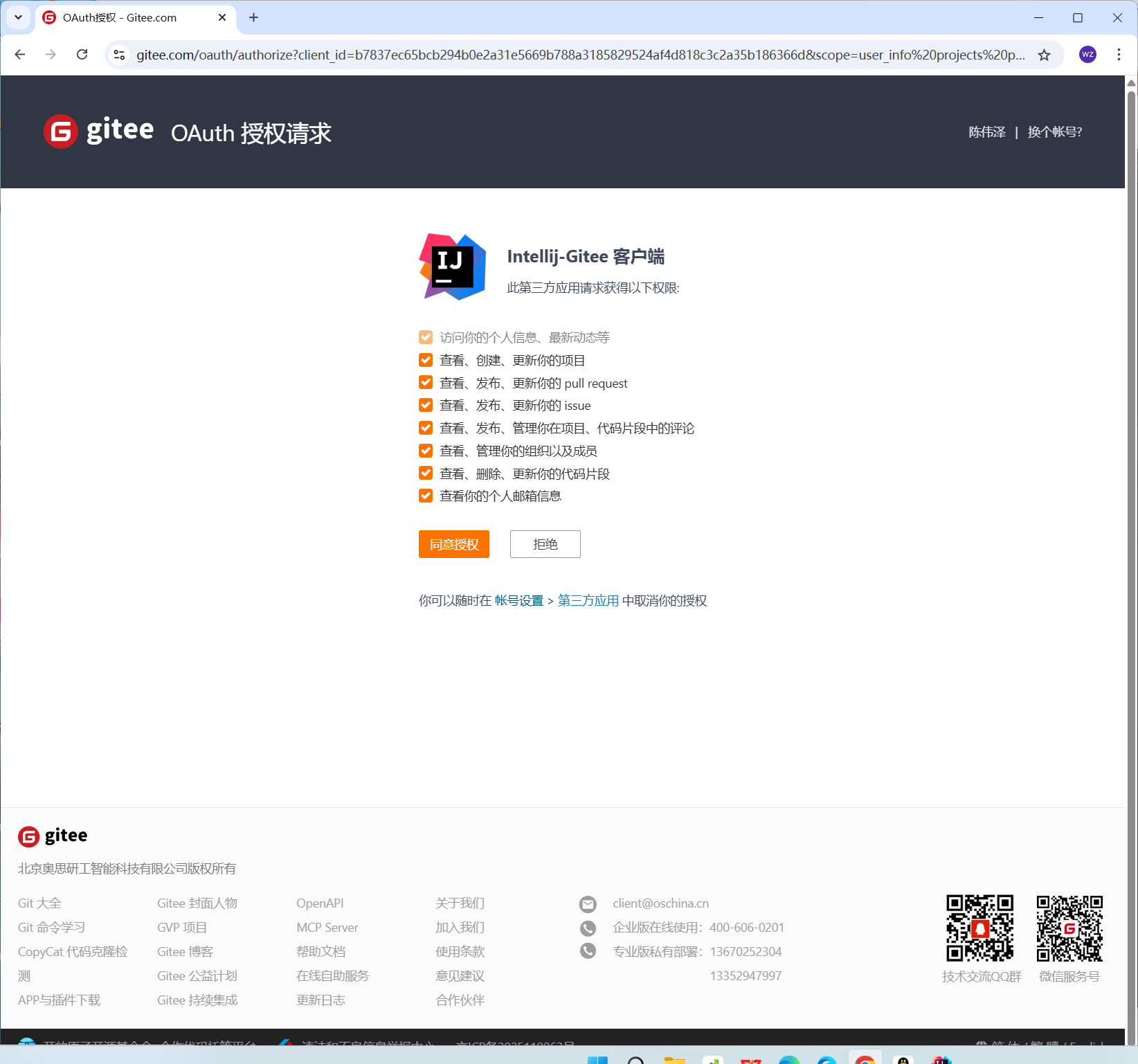1138x1064 pixels.
Task: Open 帮助文档 footer link
Action: (321, 952)
